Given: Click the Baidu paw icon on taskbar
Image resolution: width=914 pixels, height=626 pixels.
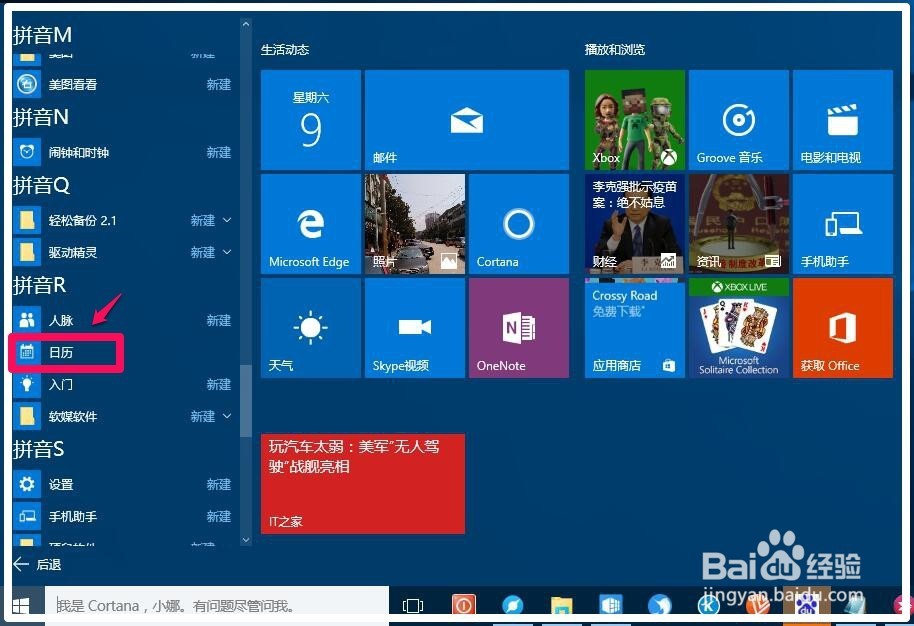Looking at the screenshot, I should click(x=806, y=607).
